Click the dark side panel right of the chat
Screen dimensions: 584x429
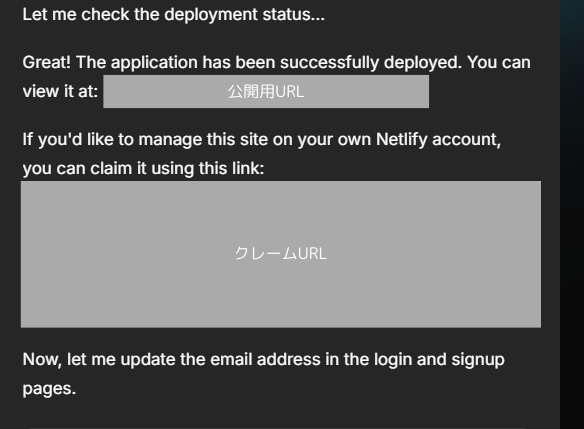572,214
